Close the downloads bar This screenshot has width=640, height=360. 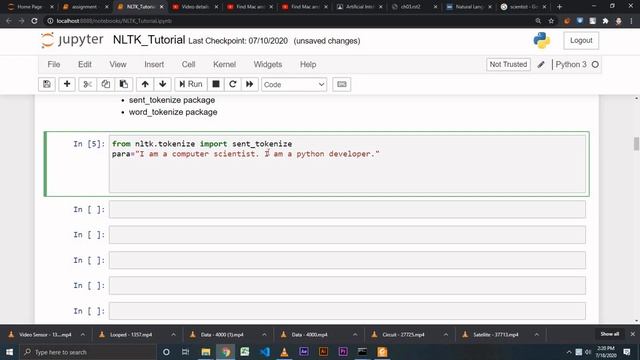coord(632,334)
